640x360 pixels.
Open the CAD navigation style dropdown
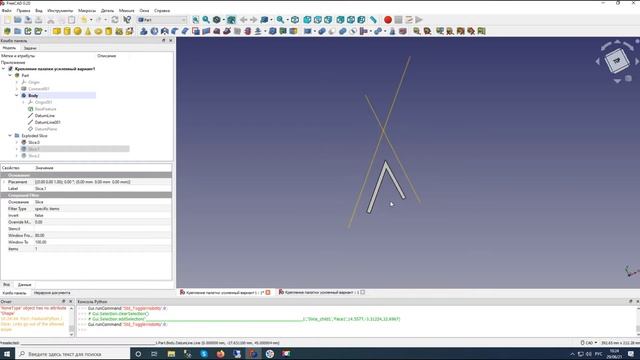point(589,343)
